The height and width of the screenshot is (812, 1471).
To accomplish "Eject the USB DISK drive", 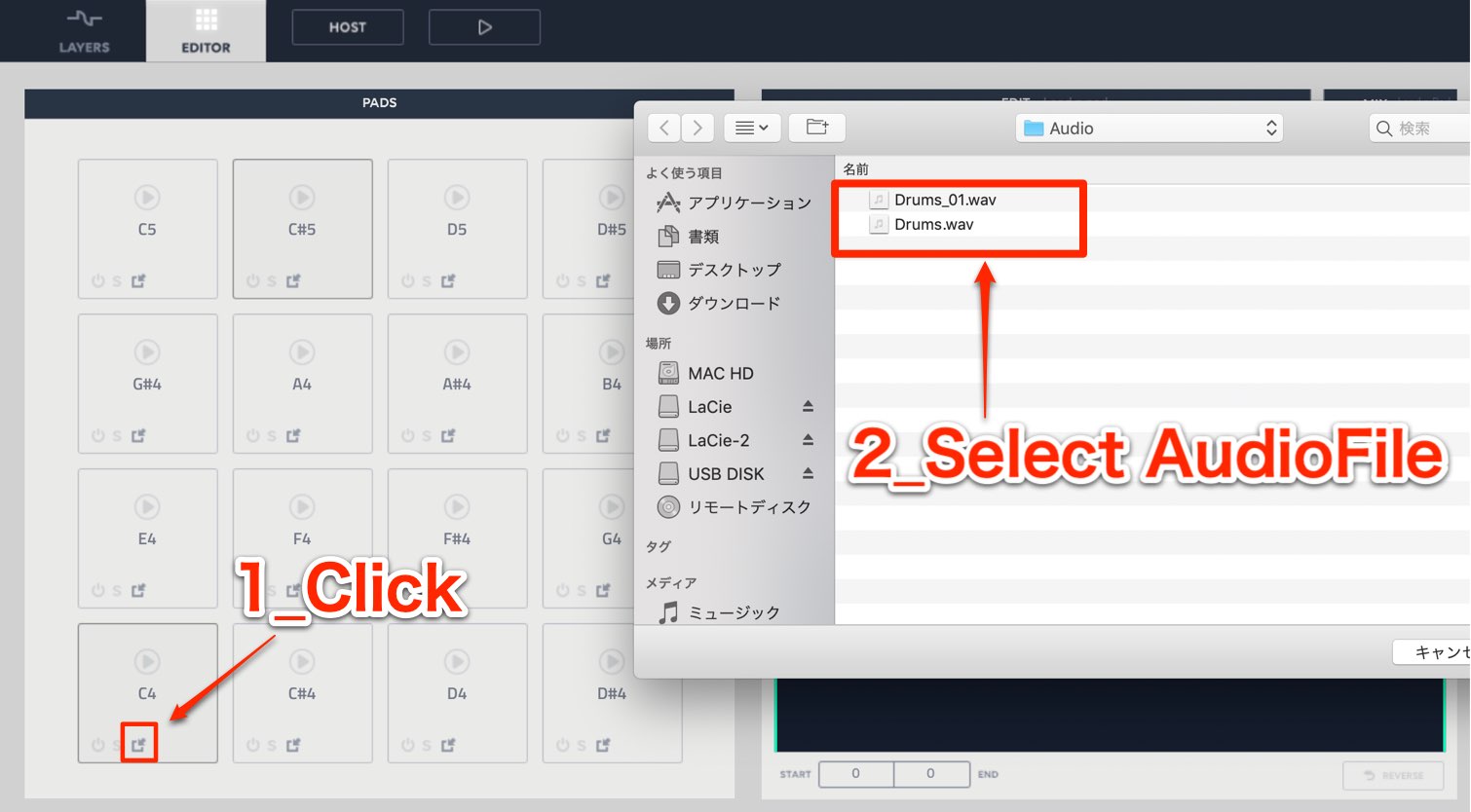I will [x=808, y=473].
